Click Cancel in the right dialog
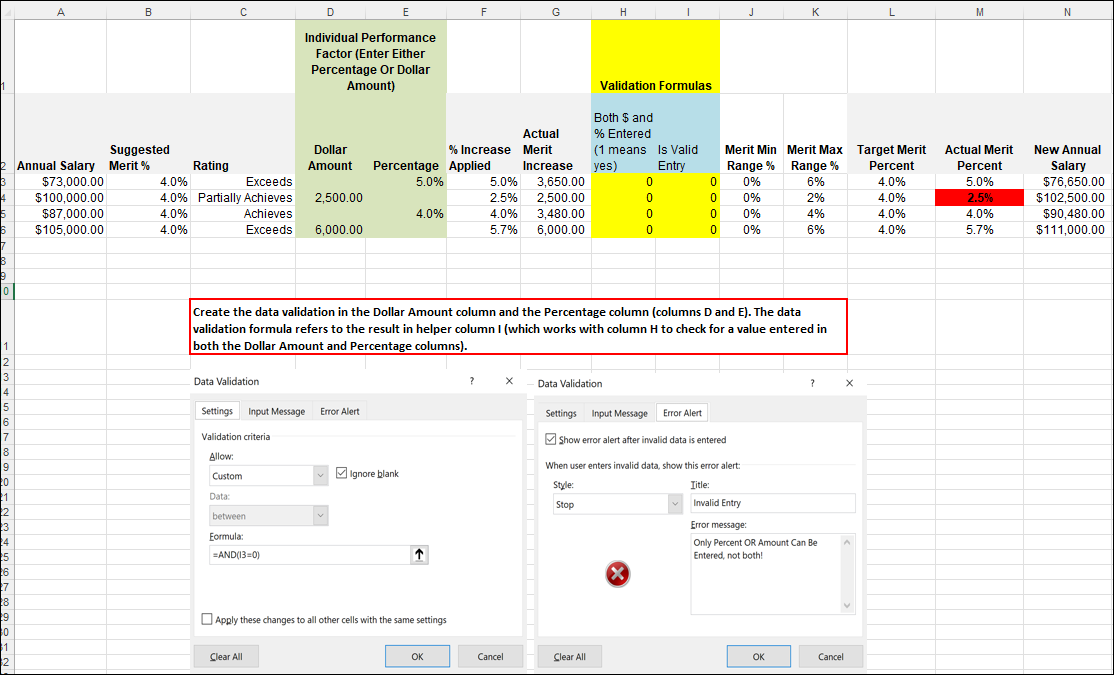The width and height of the screenshot is (1114, 675). [x=830, y=656]
